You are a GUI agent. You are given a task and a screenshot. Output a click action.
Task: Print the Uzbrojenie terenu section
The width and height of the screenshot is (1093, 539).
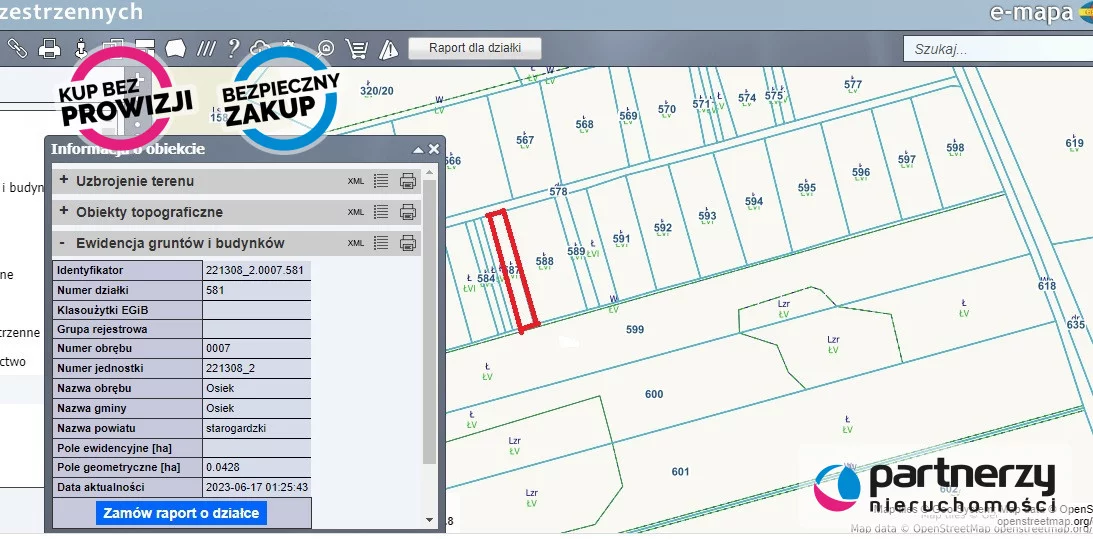(408, 181)
